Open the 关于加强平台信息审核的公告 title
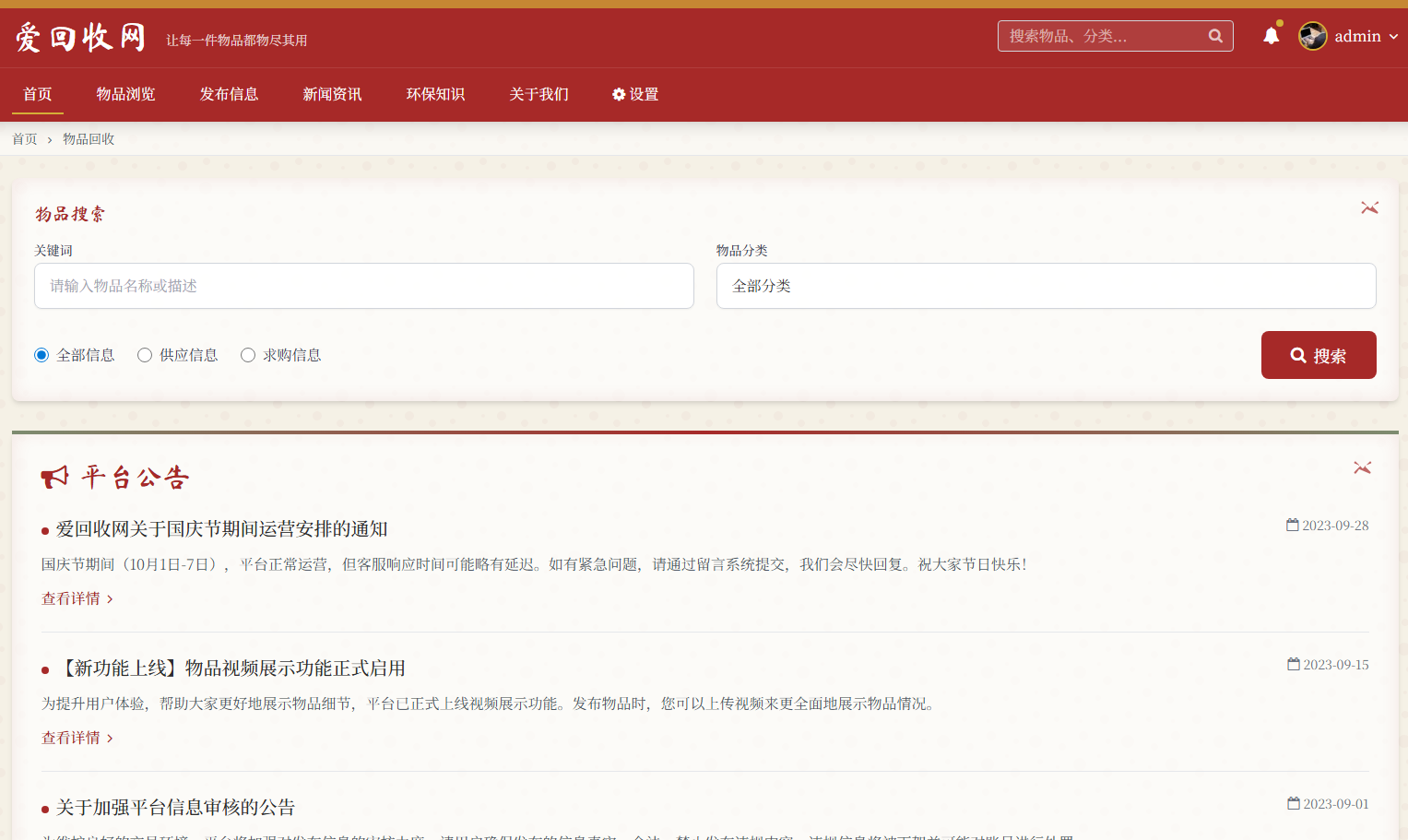Viewport: 1408px width, 840px height. [x=176, y=808]
